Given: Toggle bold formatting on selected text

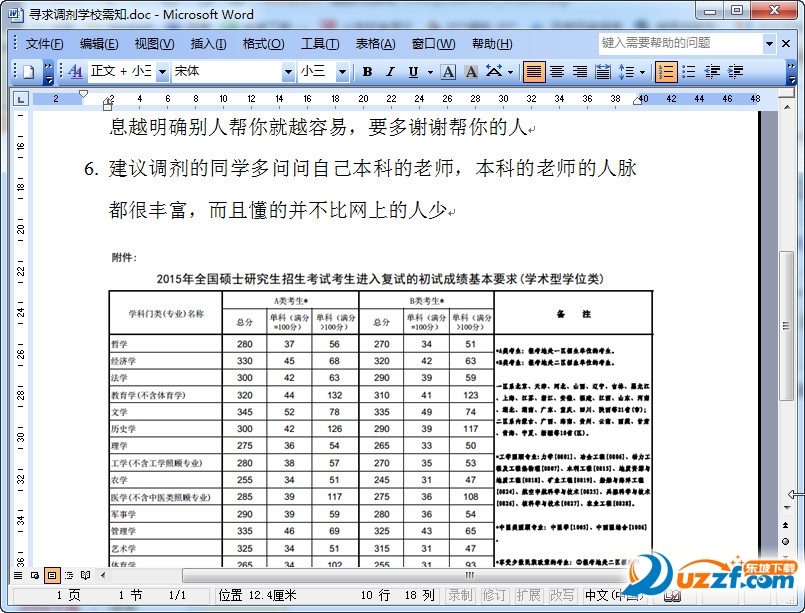Looking at the screenshot, I should pyautogui.click(x=366, y=74).
